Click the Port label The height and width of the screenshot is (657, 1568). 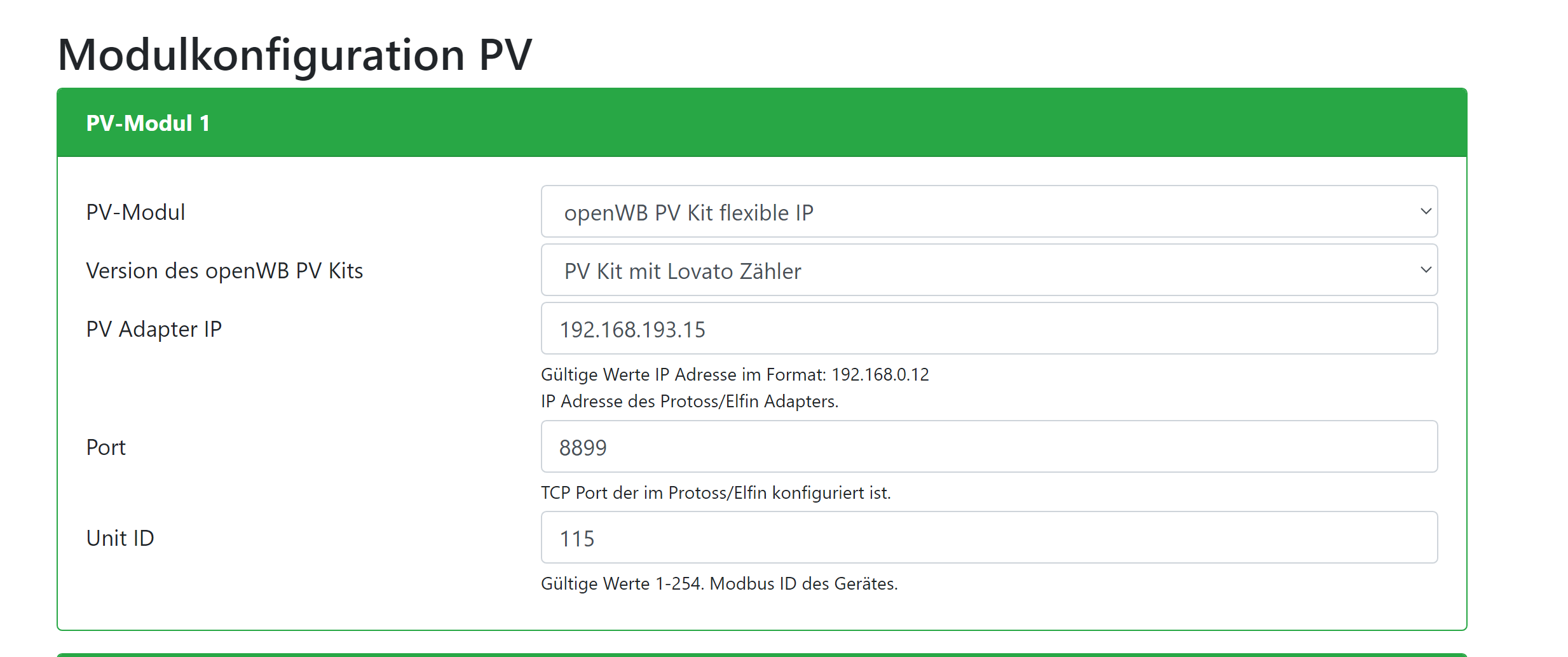click(106, 447)
